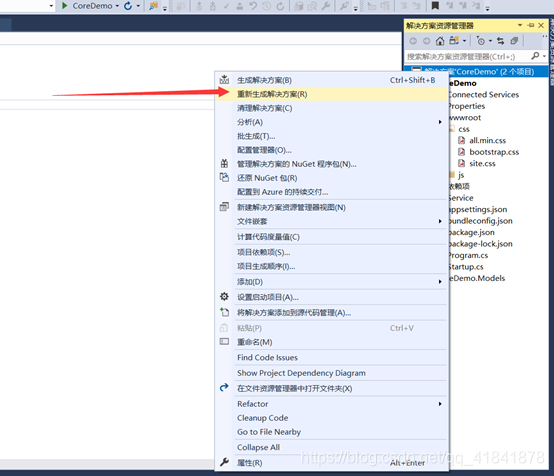Click the folder find-in-files toolbar icon
The width and height of the screenshot is (554, 476).
point(153,6)
